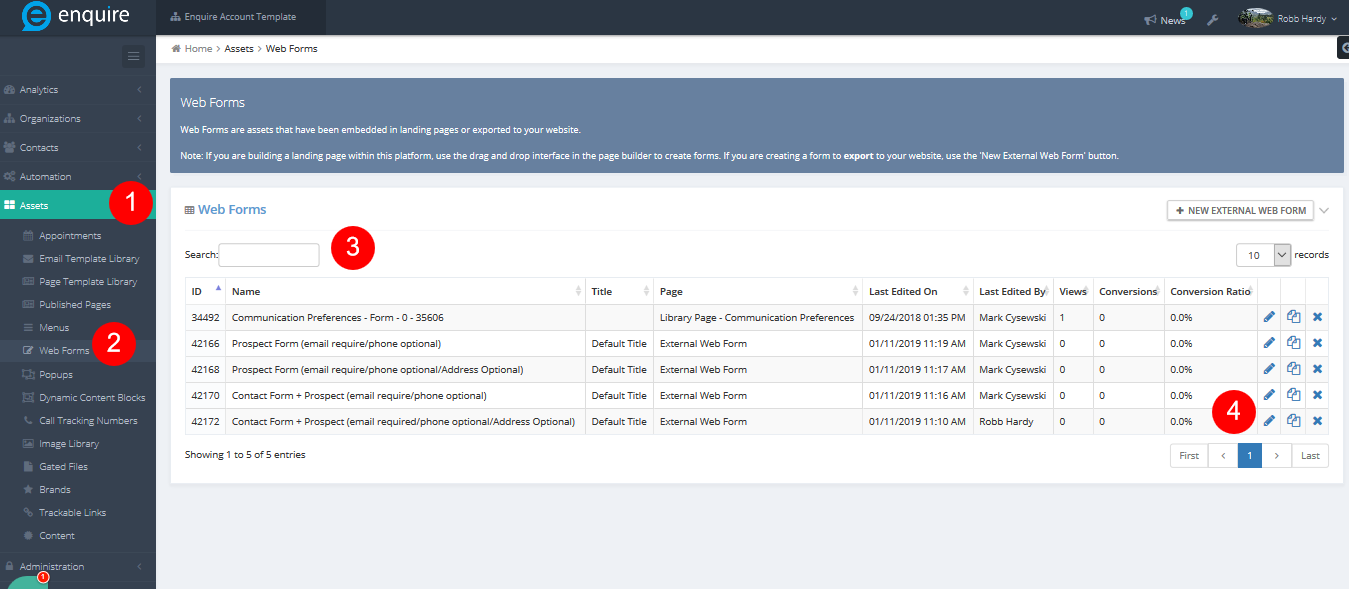This screenshot has height=589, width=1349.
Task: Open Brands in sidebar
Action: [x=55, y=490]
